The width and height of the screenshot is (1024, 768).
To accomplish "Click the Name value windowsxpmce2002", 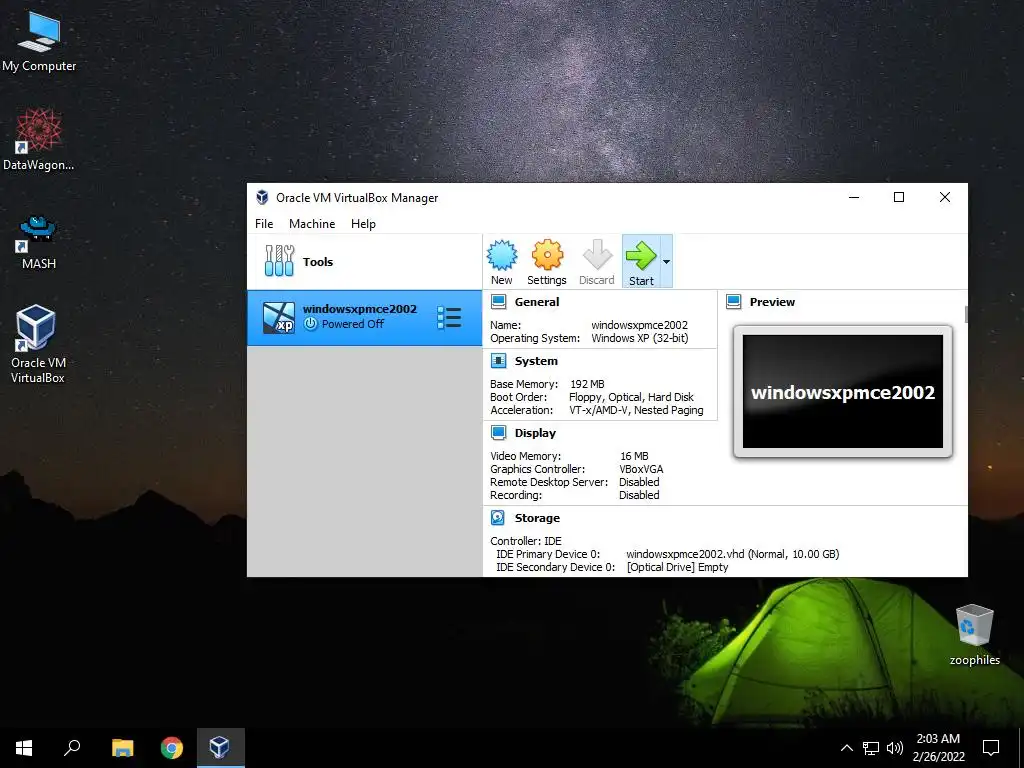I will click(639, 325).
